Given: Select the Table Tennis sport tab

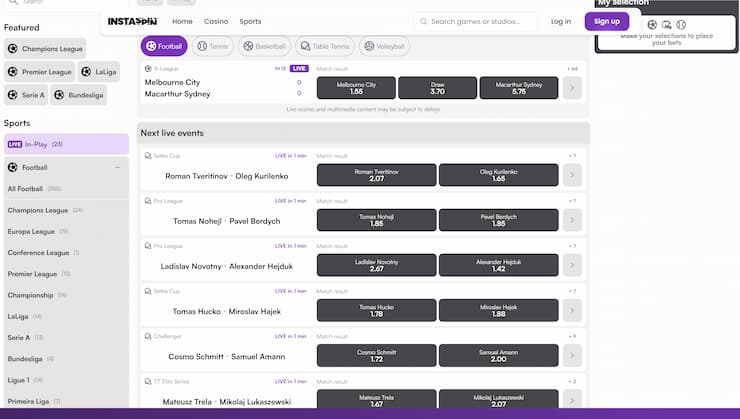Looking at the screenshot, I should click(325, 46).
